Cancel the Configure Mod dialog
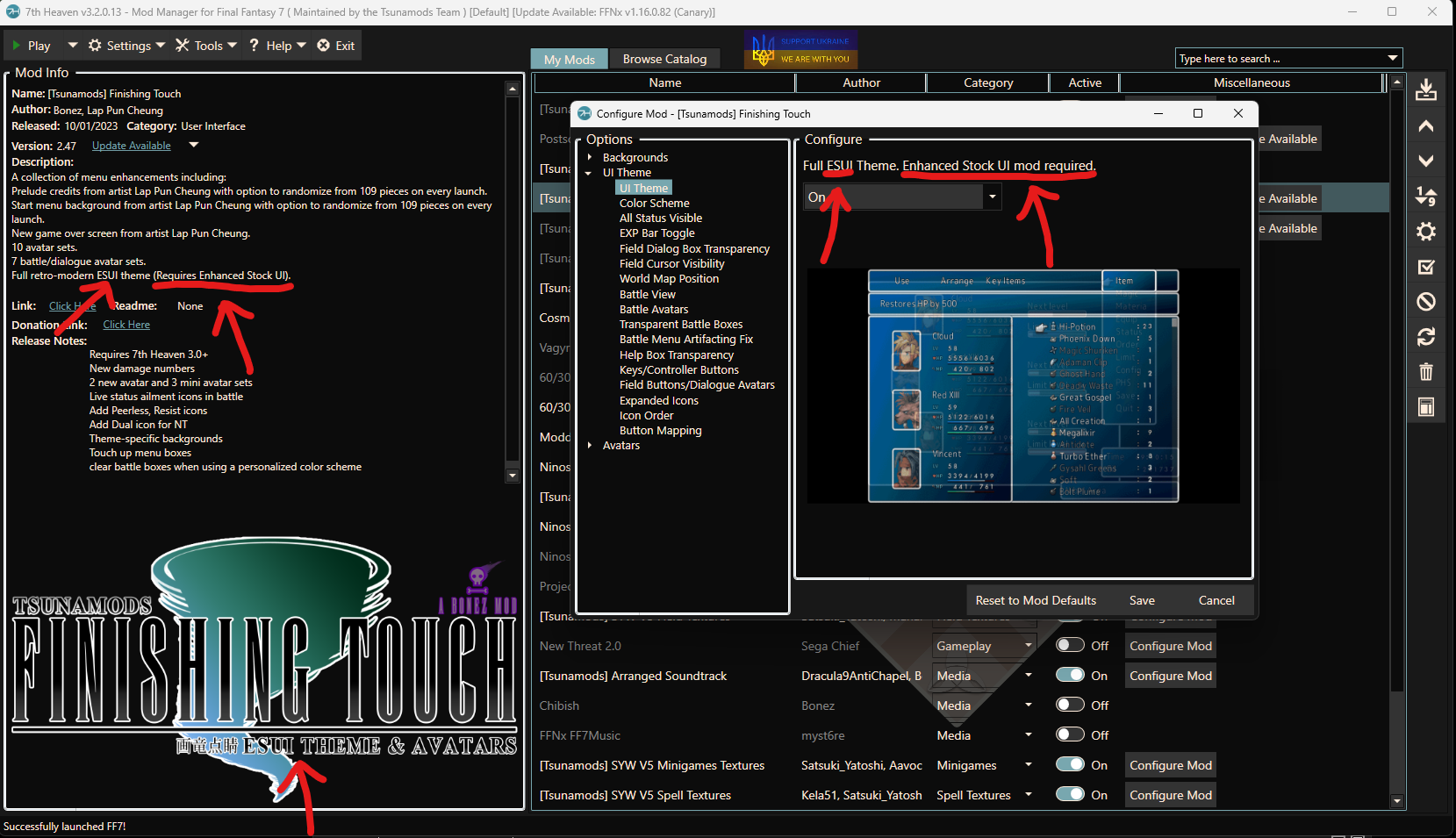The height and width of the screenshot is (838, 1456). [x=1216, y=600]
